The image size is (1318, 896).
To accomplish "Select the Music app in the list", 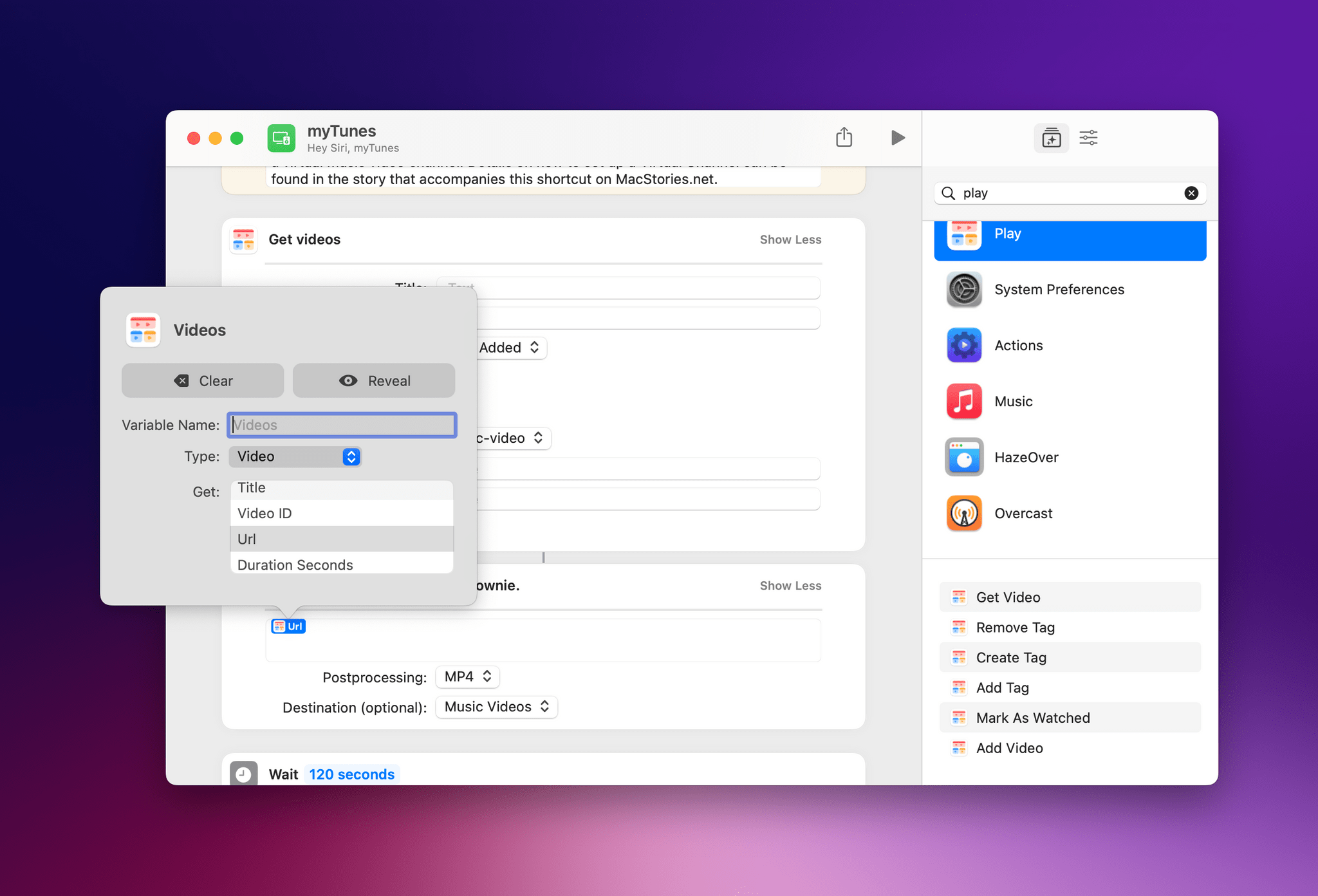I will (x=1070, y=402).
